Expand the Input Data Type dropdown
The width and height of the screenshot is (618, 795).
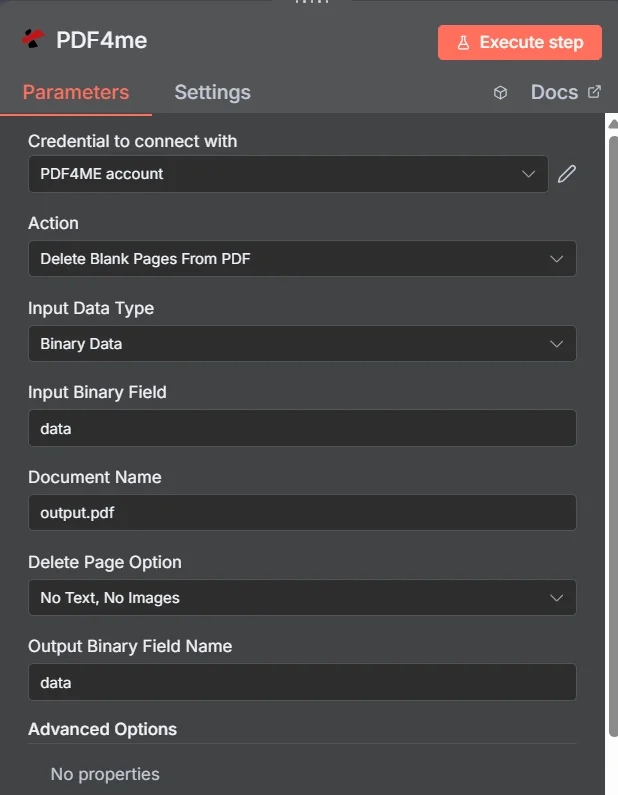302,344
